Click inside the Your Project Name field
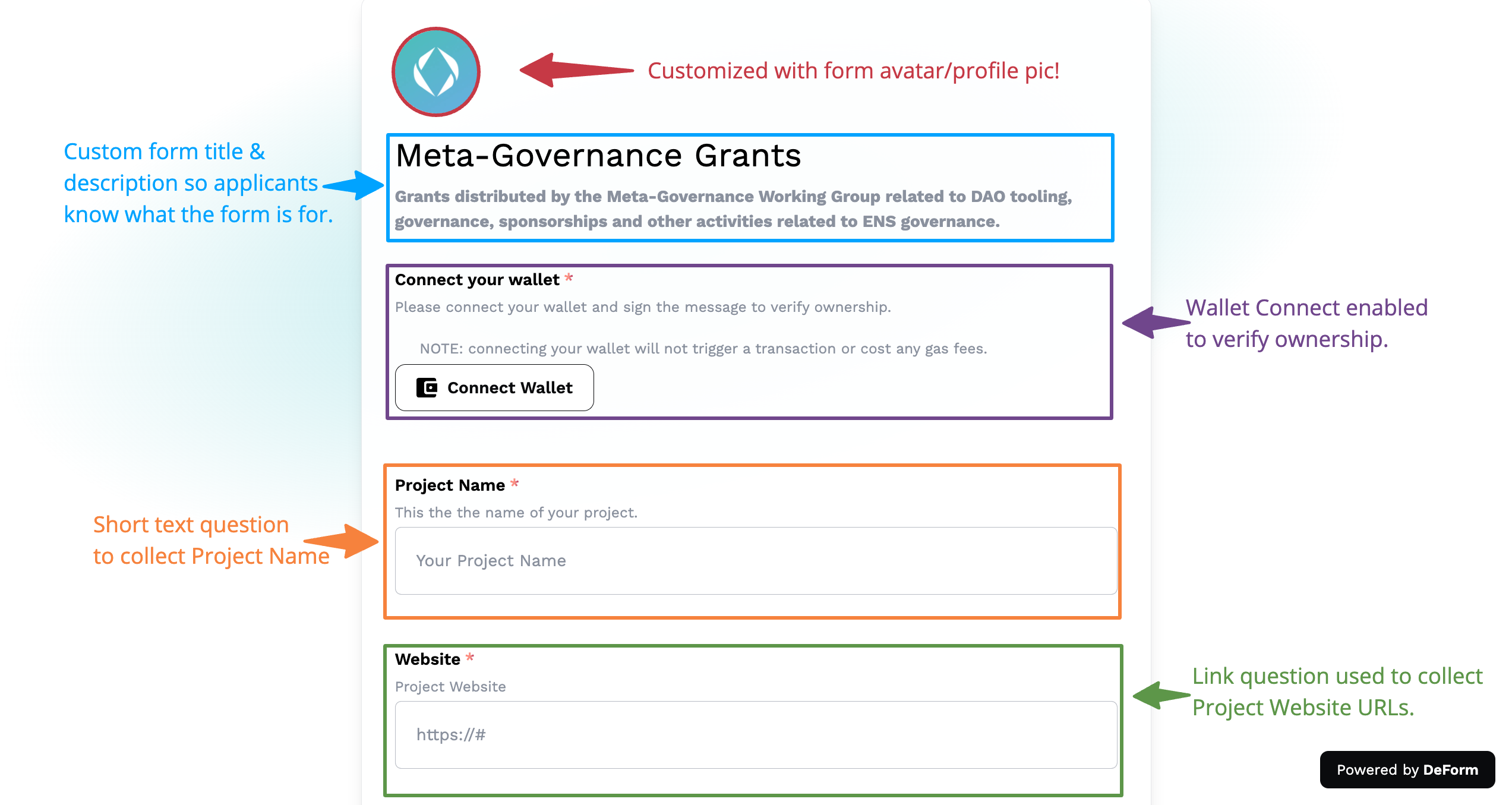Viewport: 1512px width, 805px height. (x=756, y=560)
